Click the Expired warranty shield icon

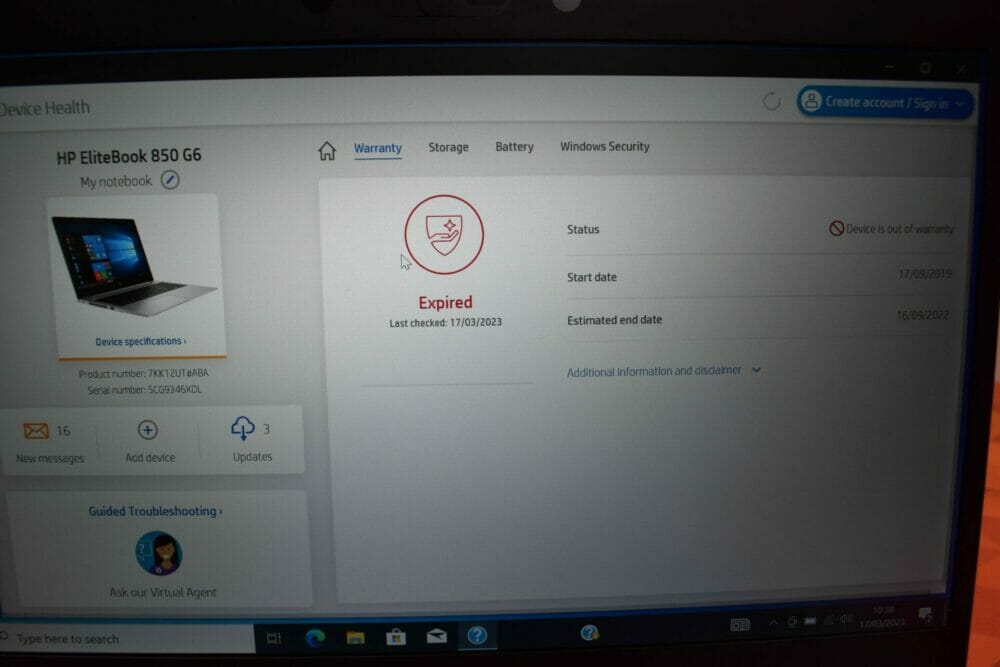click(x=444, y=235)
